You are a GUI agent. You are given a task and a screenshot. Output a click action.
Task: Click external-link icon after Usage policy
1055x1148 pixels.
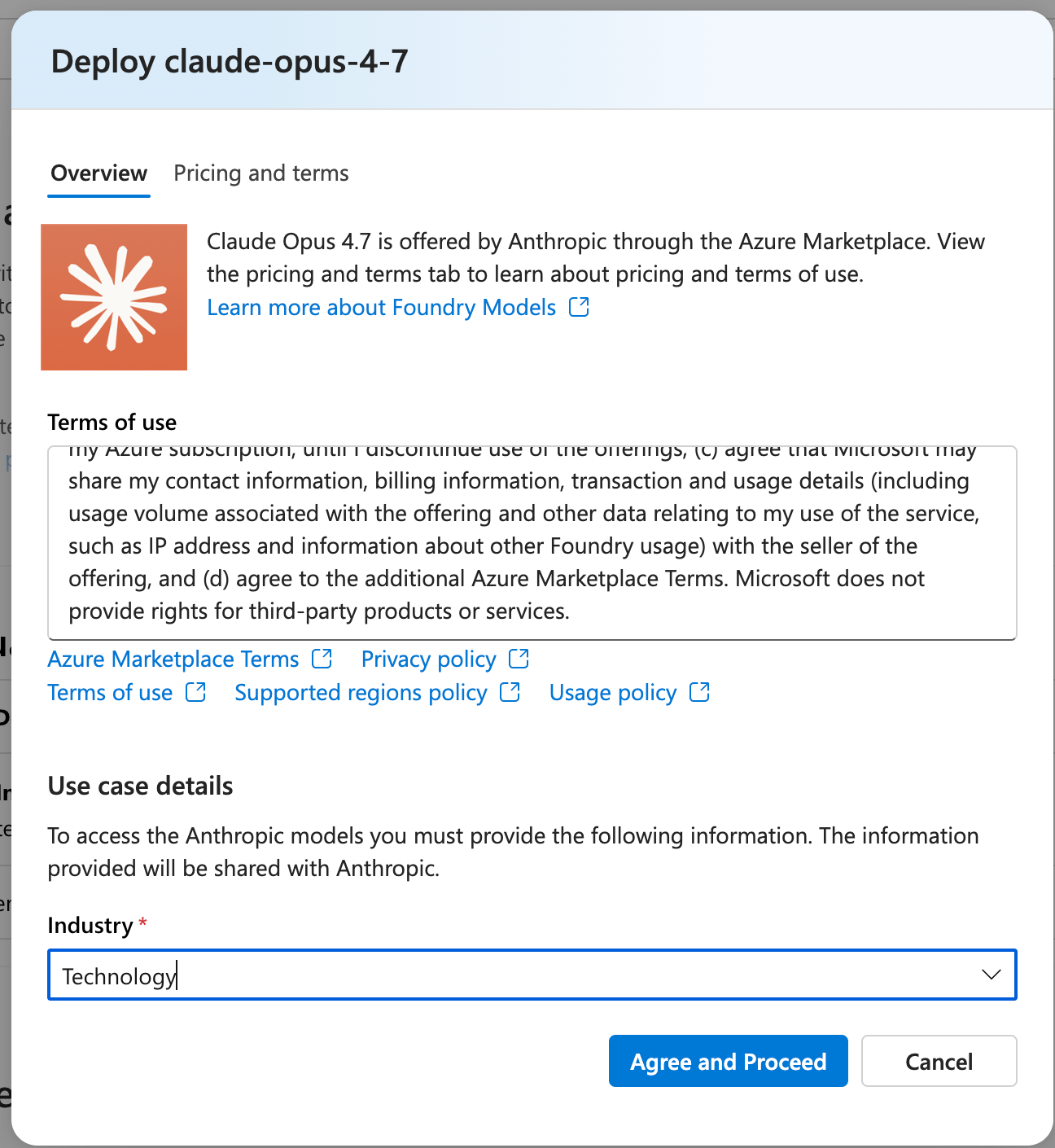(x=699, y=692)
